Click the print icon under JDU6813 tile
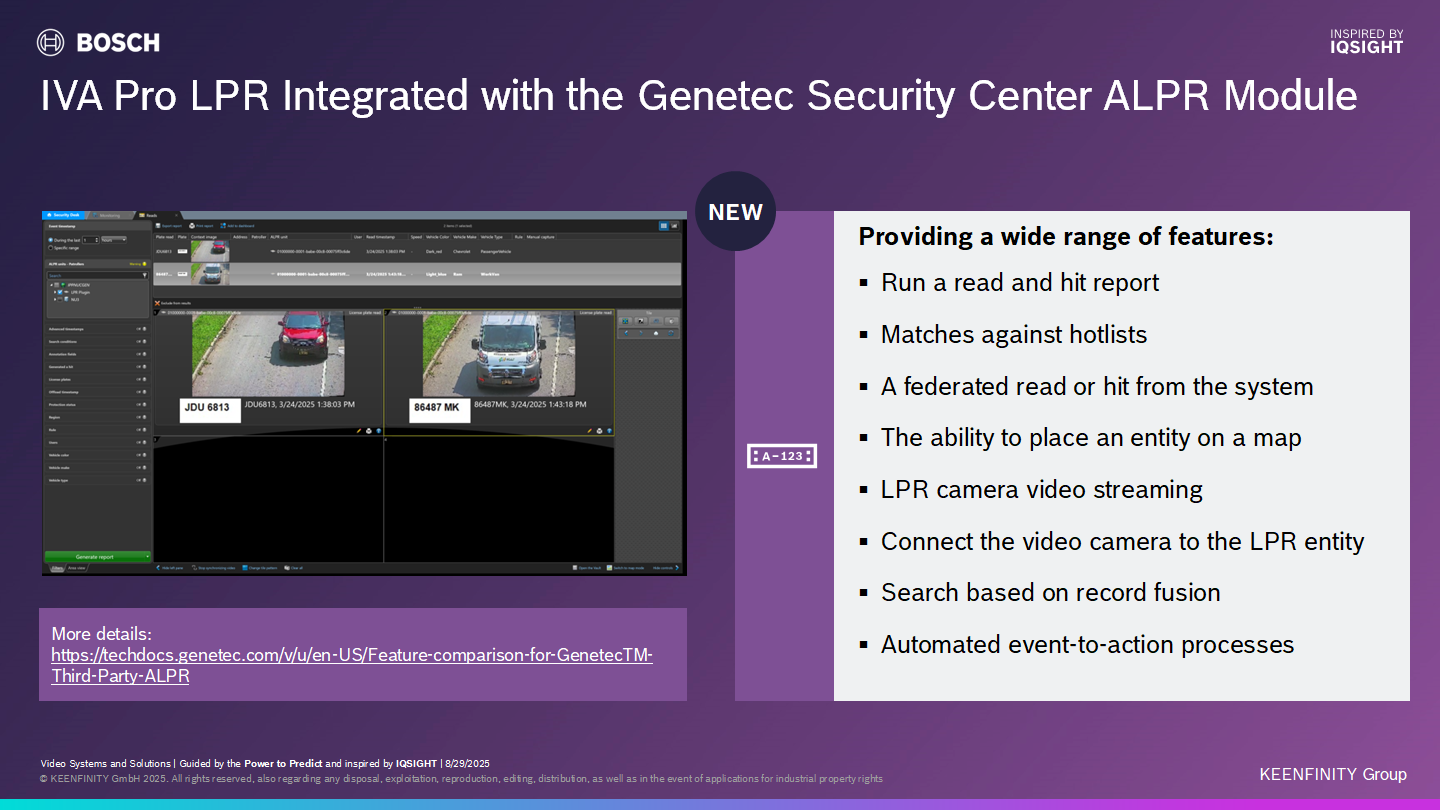This screenshot has width=1440, height=810. click(368, 430)
